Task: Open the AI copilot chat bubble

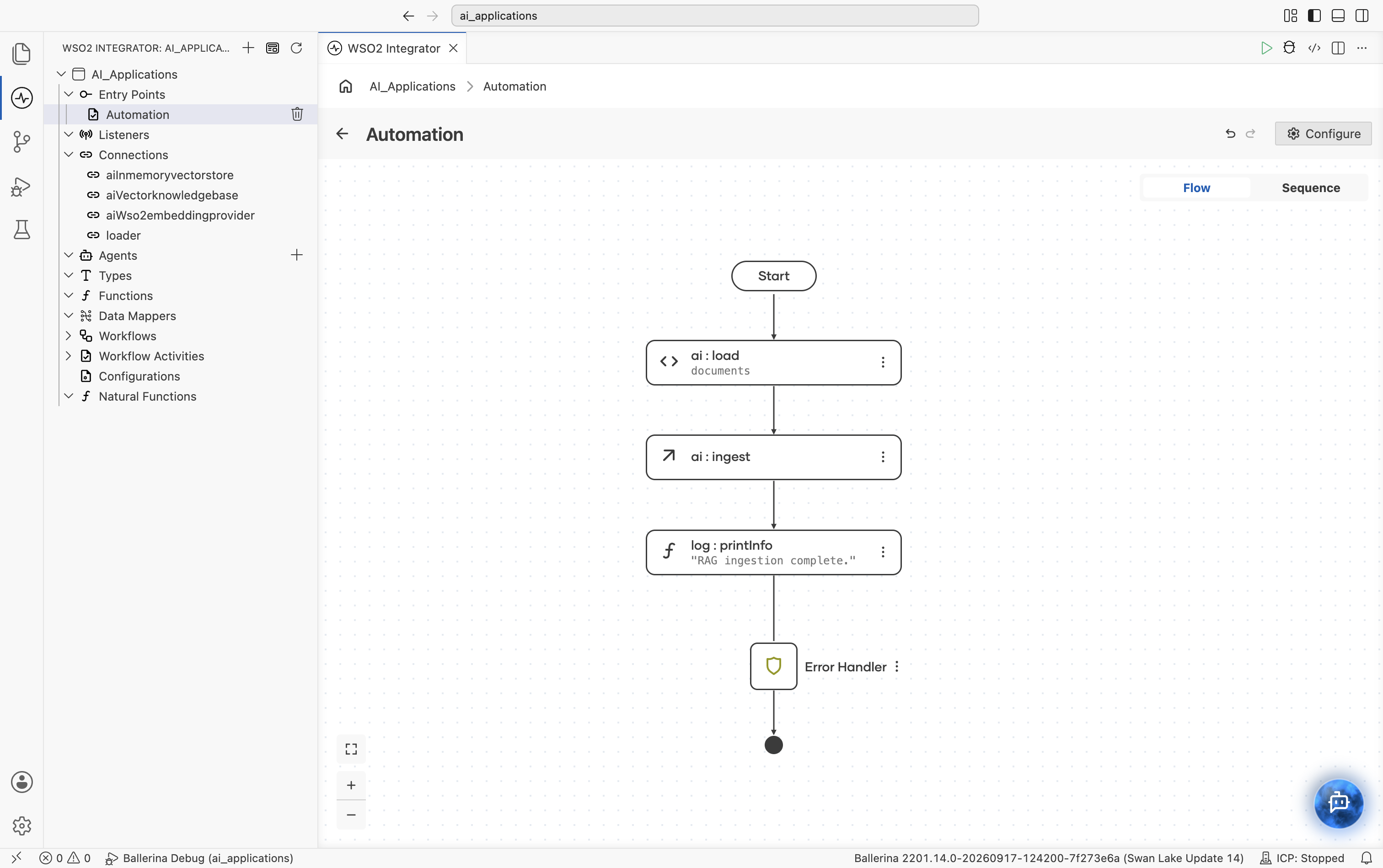Action: coord(1339,803)
